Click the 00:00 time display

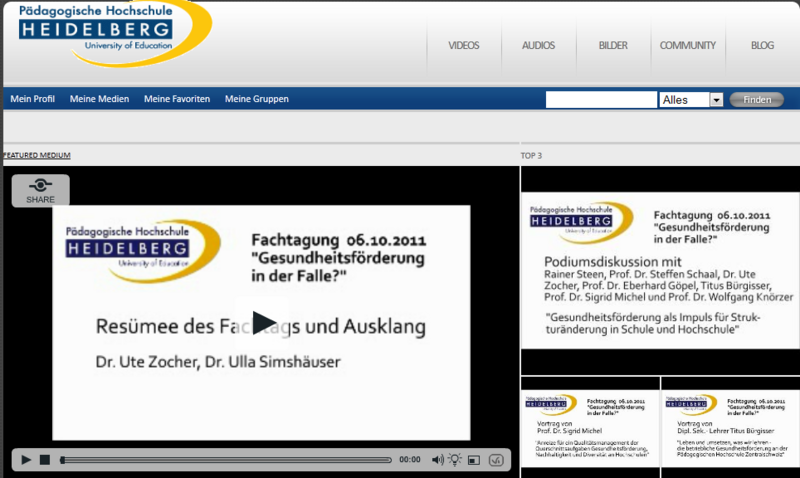[410, 460]
